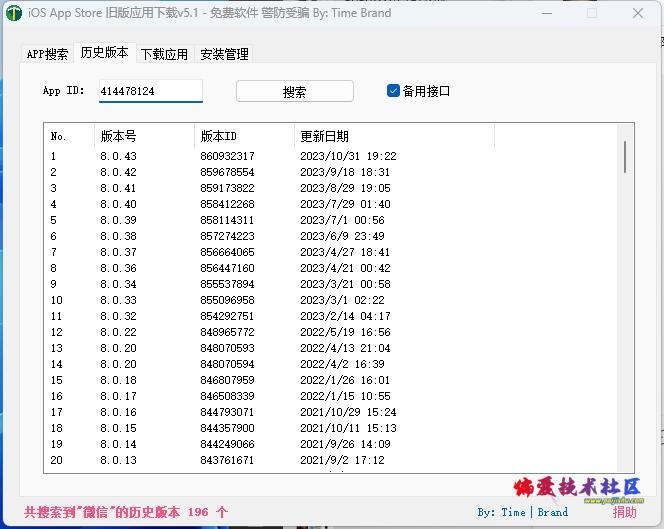Click the 搜索 button
This screenshot has width=664, height=529.
click(295, 91)
